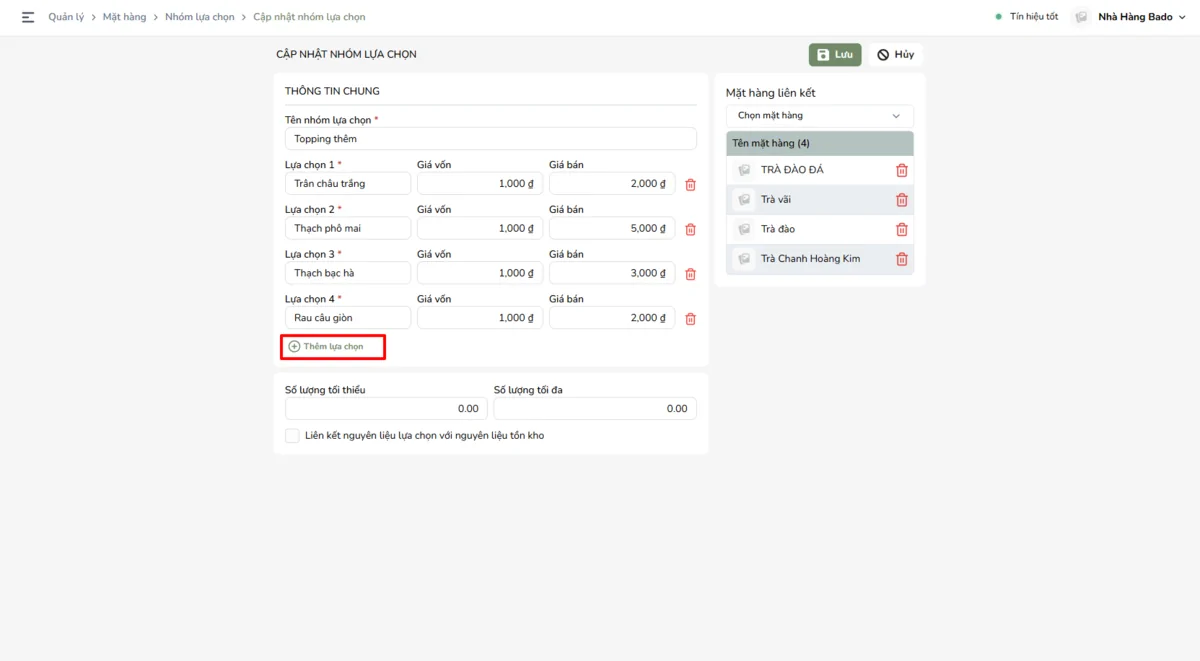Cancel with the Hủy button
Viewport: 1200px width, 661px height.
[x=896, y=55]
